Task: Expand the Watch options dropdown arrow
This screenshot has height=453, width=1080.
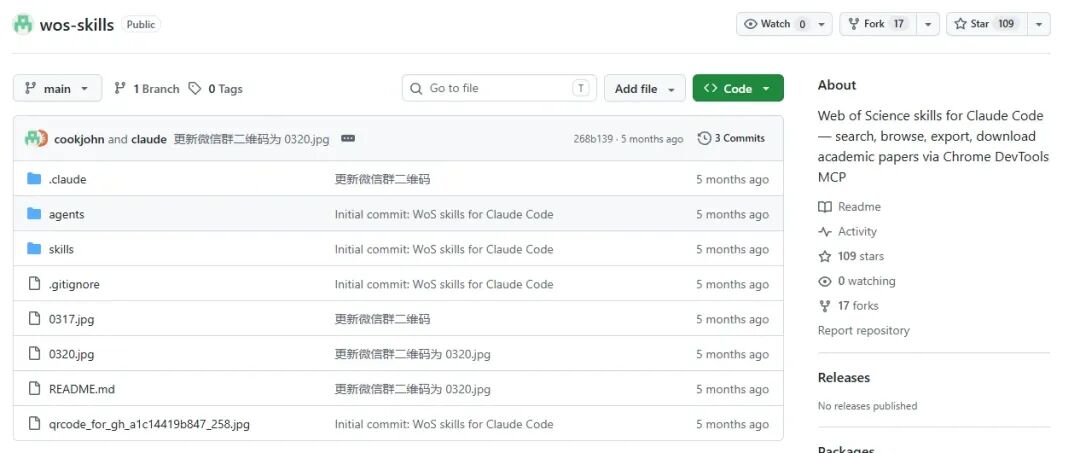Action: (x=822, y=24)
